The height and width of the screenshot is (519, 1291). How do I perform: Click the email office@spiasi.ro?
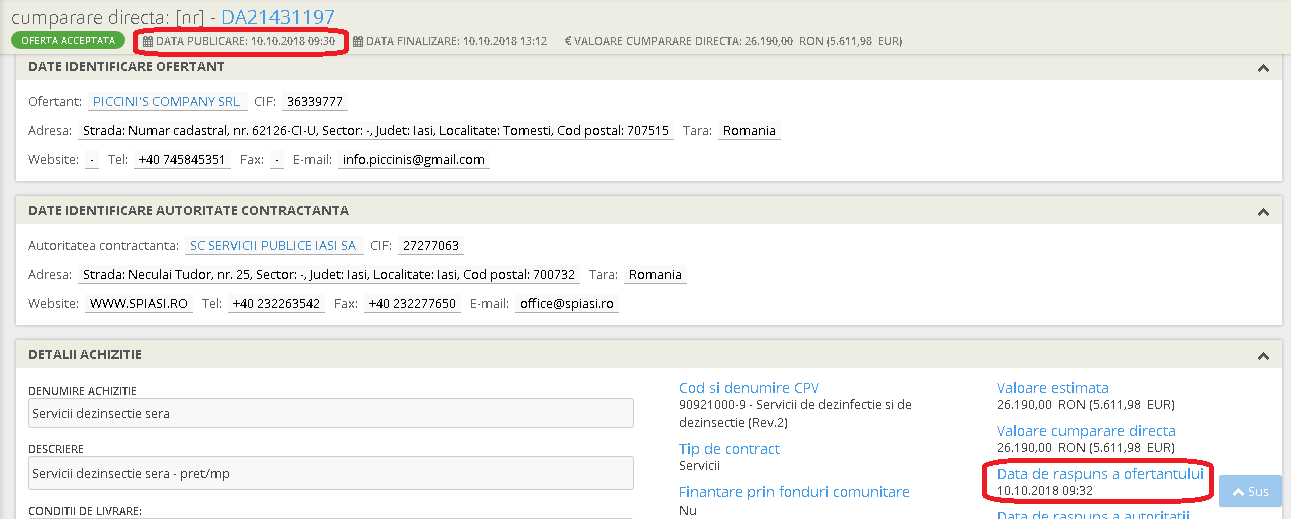click(x=567, y=304)
